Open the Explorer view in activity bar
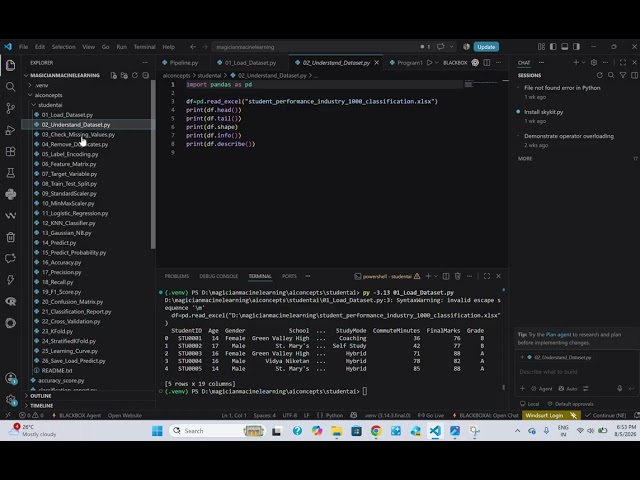 tap(11, 65)
